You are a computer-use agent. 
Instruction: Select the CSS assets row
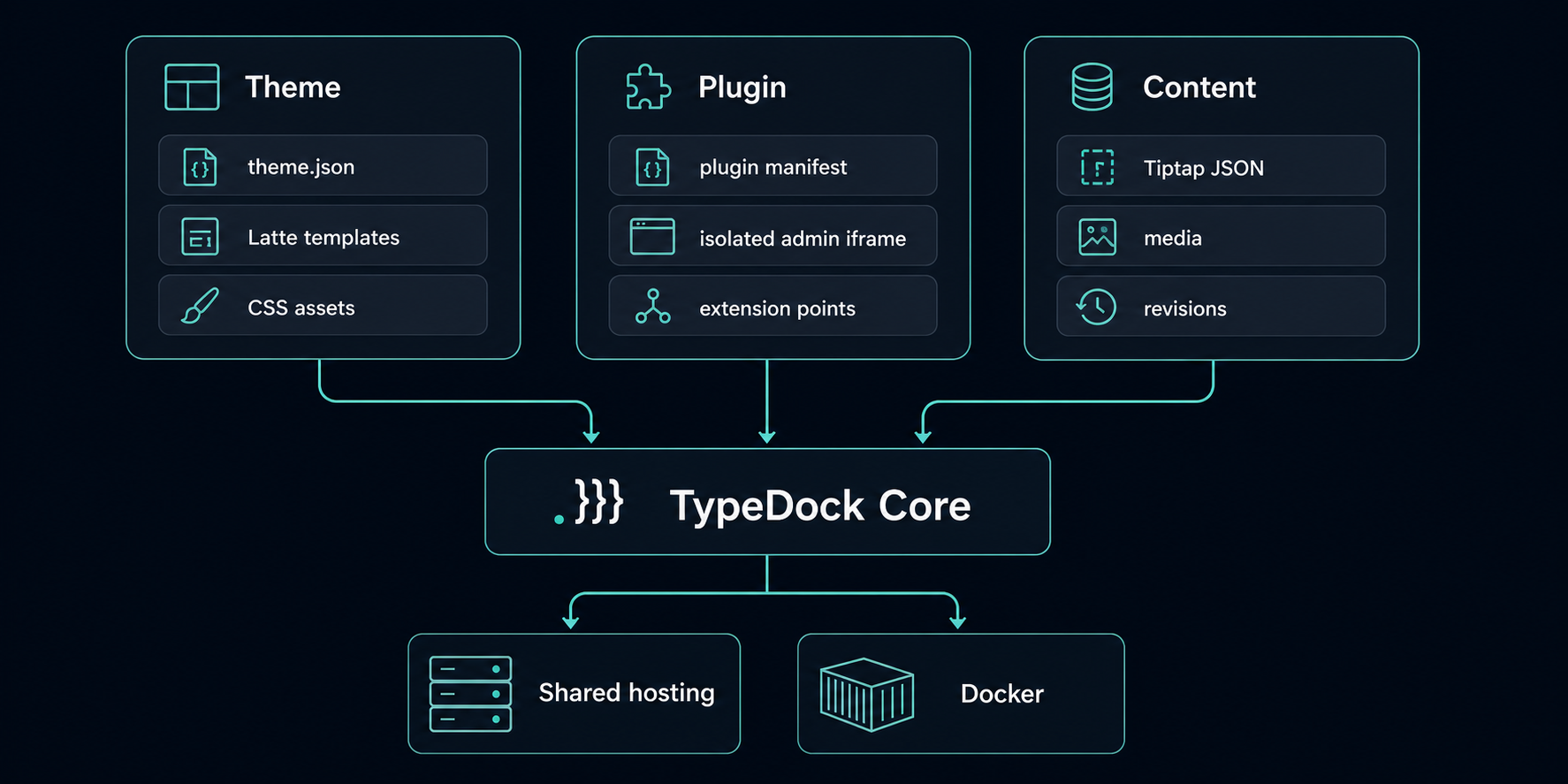coord(323,305)
